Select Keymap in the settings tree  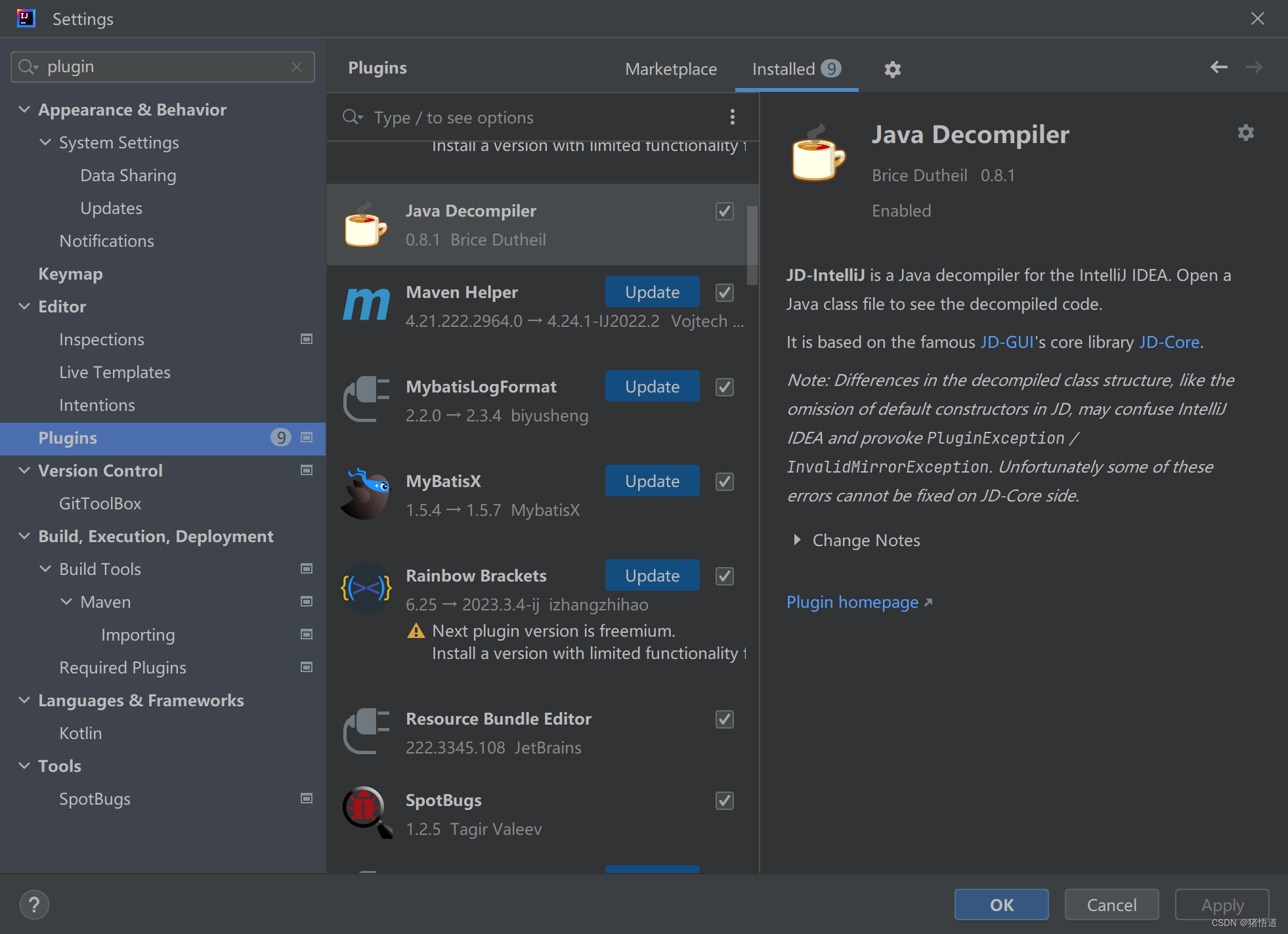(70, 274)
